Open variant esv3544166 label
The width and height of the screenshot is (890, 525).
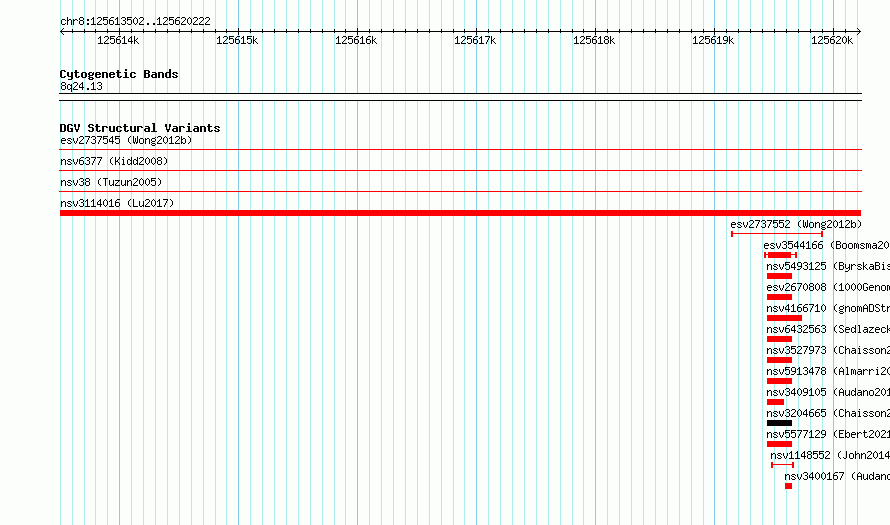click(x=826, y=245)
